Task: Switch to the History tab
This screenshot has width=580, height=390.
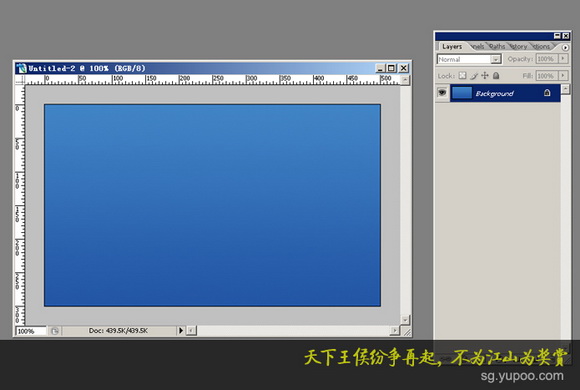Action: 519,47
